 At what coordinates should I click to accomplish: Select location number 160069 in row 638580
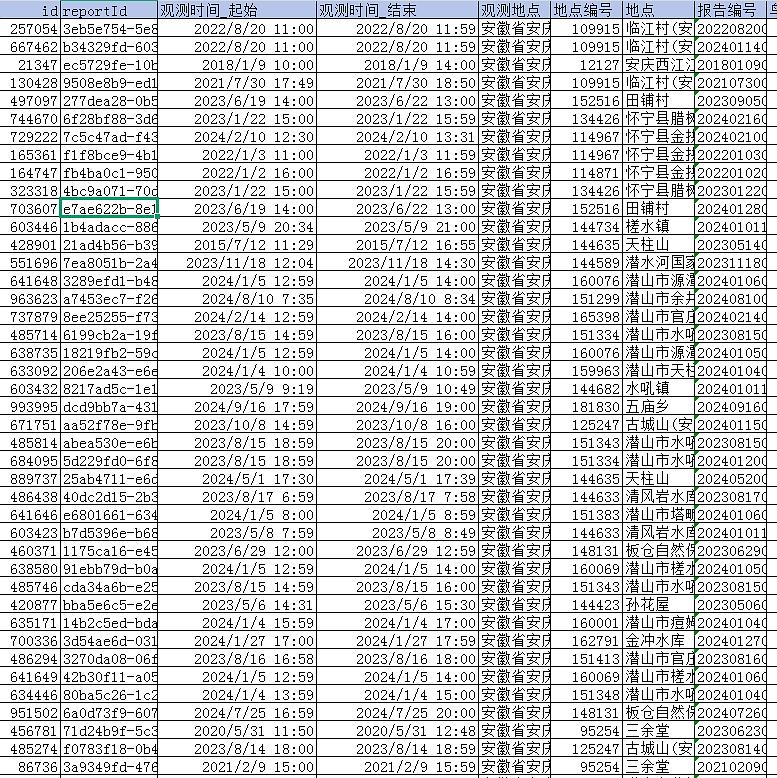[586, 569]
